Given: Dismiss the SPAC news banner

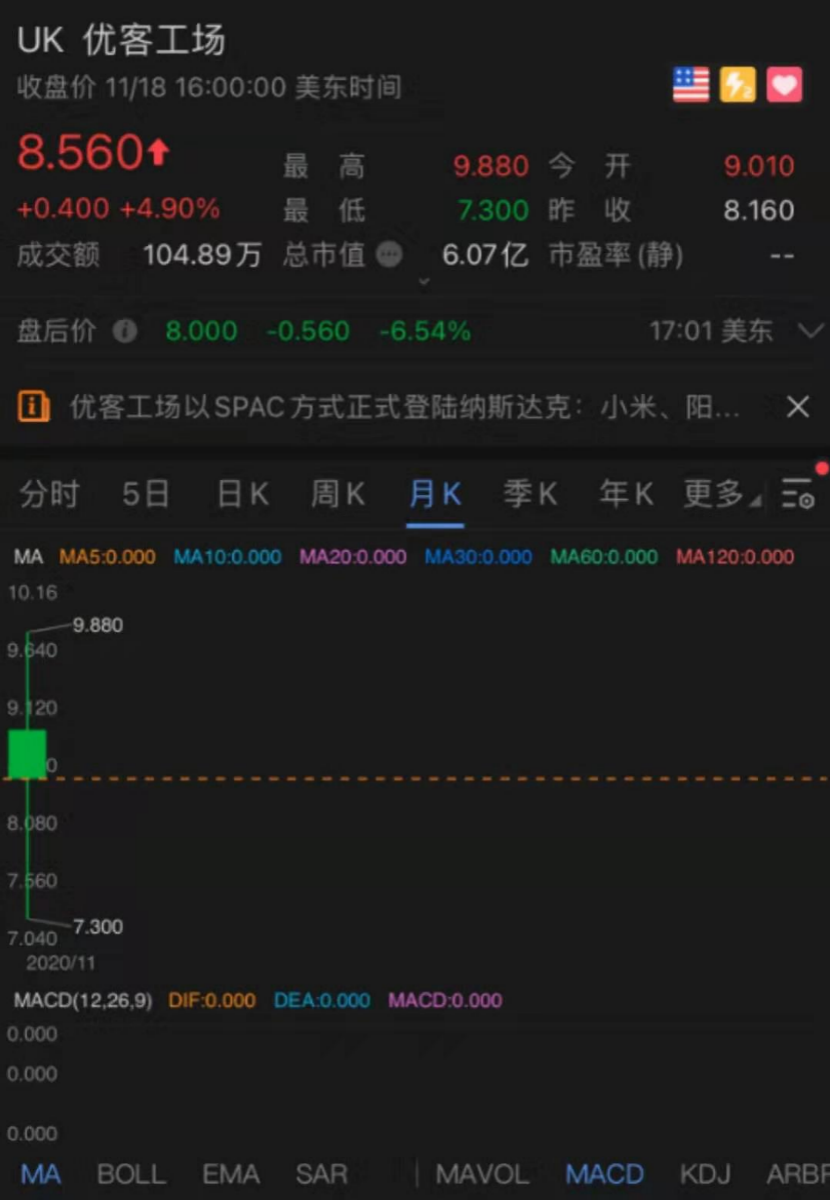Looking at the screenshot, I should (x=797, y=406).
